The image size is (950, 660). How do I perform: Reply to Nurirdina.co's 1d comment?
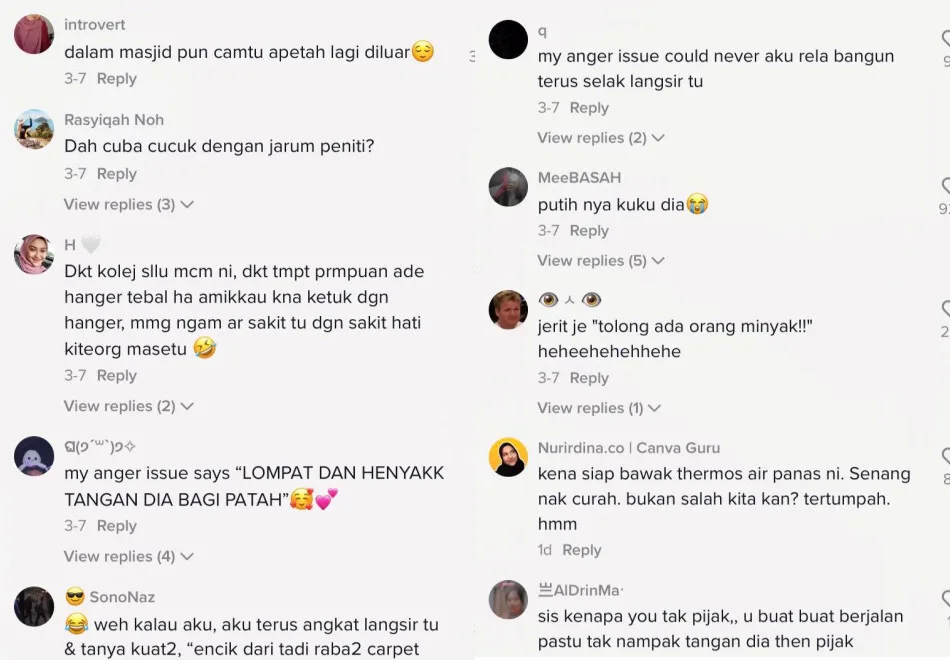(582, 550)
